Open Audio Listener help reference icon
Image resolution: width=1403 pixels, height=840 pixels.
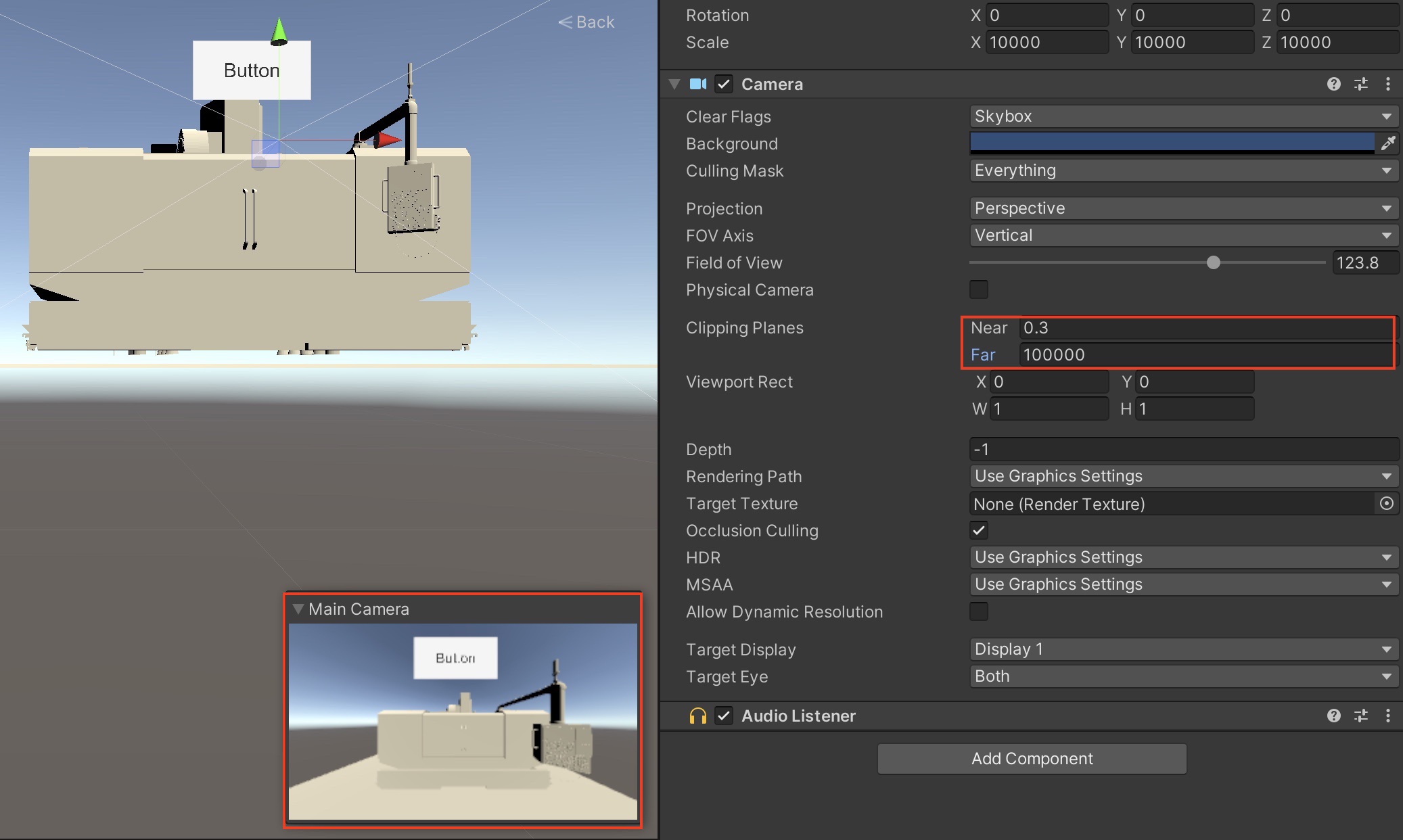click(1333, 716)
